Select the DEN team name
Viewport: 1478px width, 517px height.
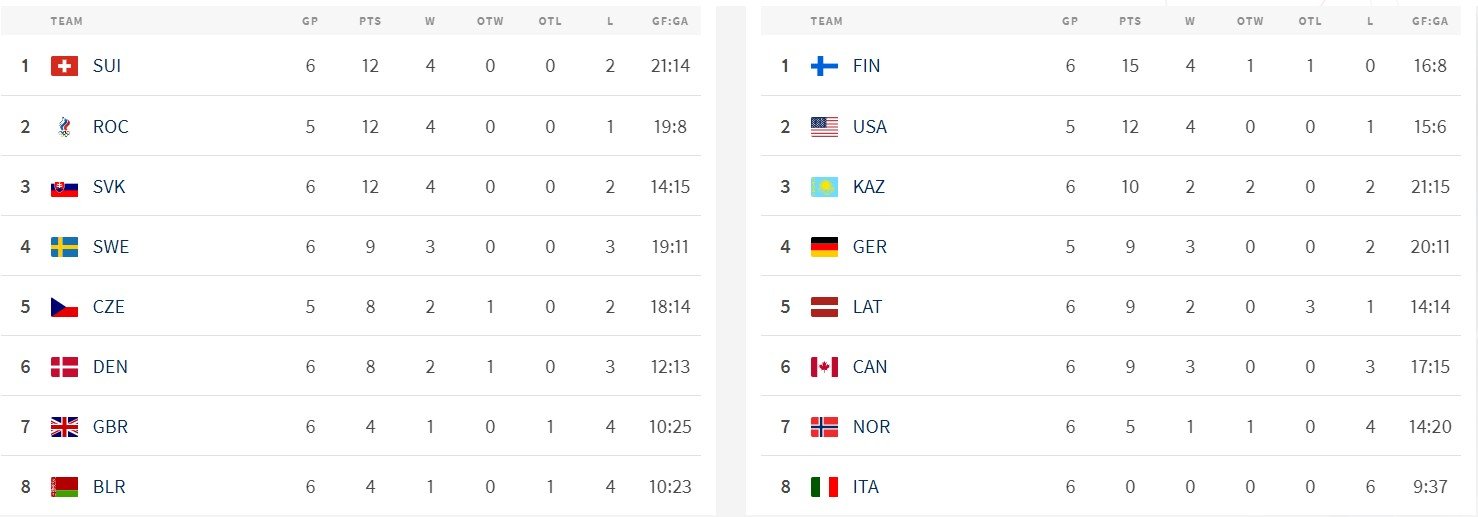point(110,367)
